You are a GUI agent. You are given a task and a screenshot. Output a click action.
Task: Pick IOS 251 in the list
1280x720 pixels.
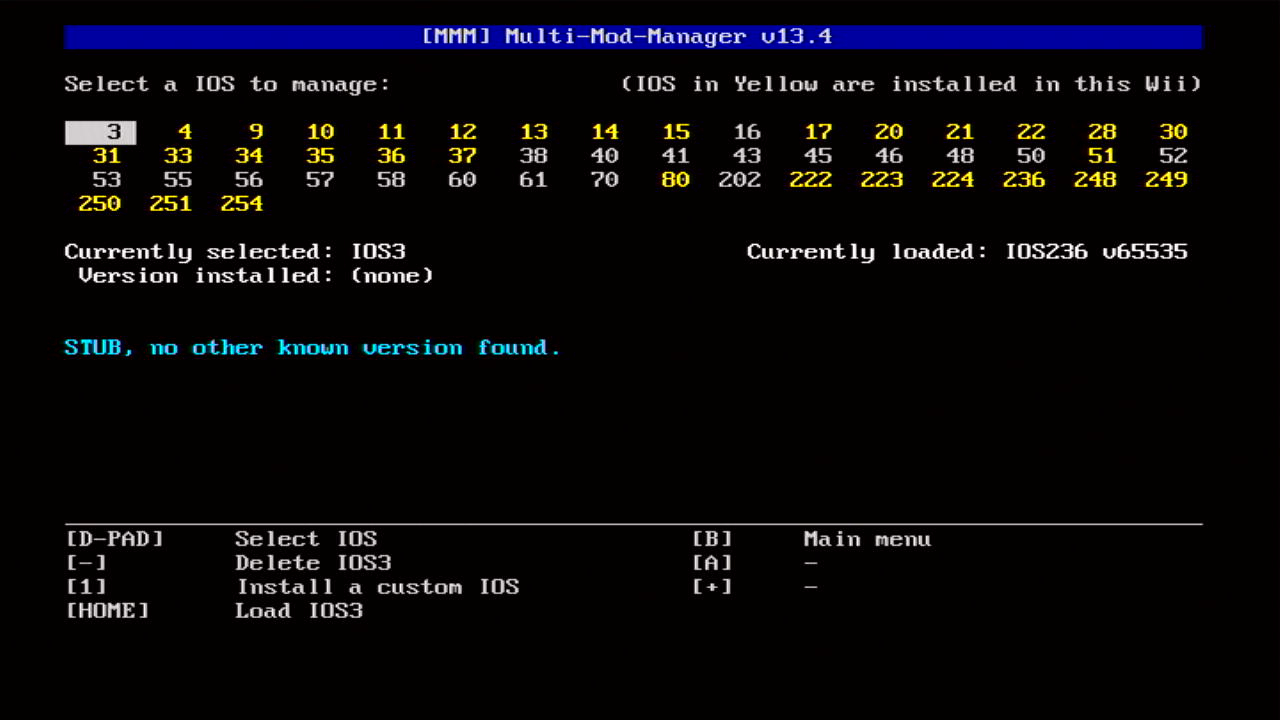coord(171,204)
